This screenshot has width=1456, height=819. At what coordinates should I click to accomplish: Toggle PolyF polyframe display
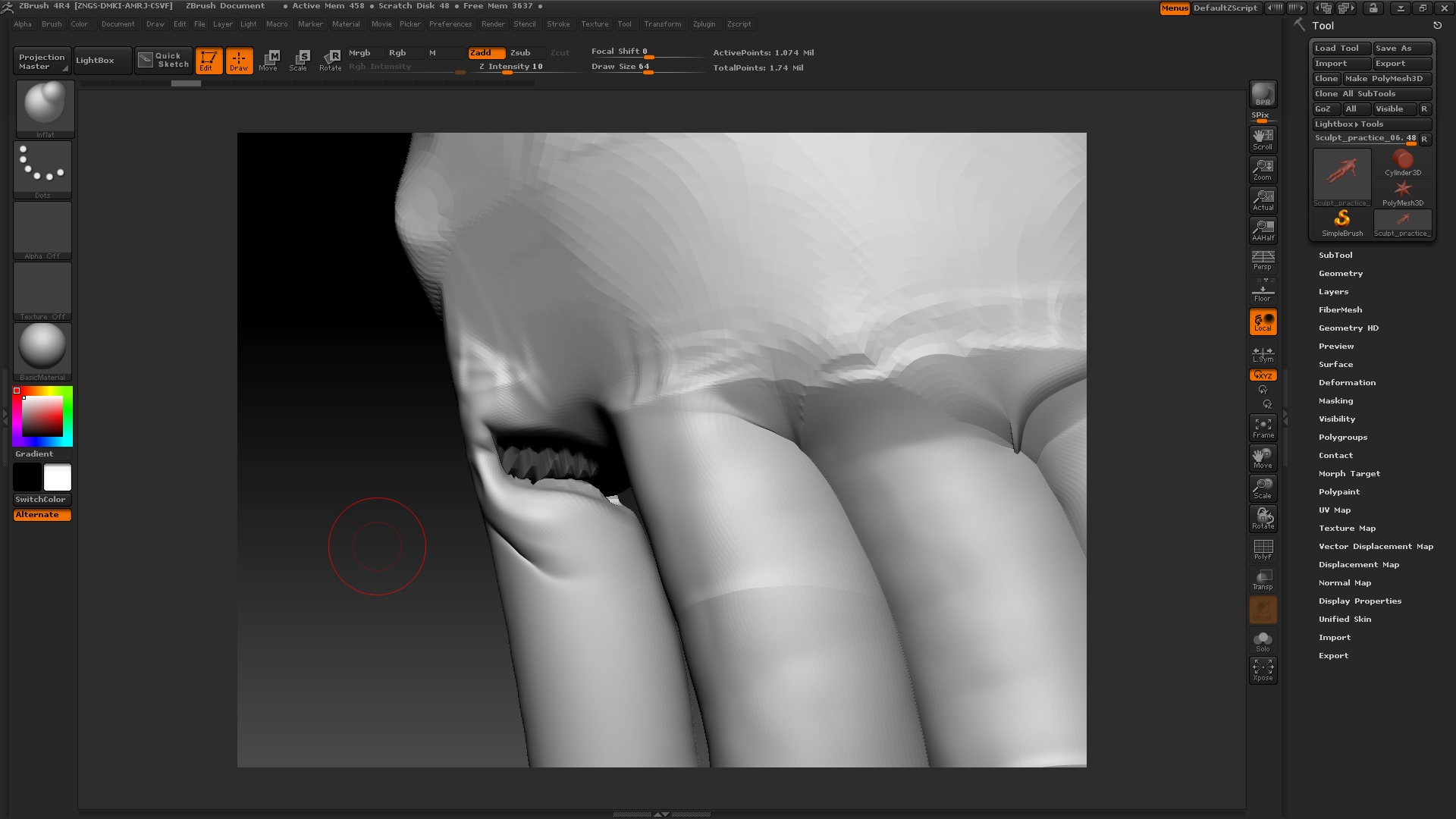(1263, 549)
